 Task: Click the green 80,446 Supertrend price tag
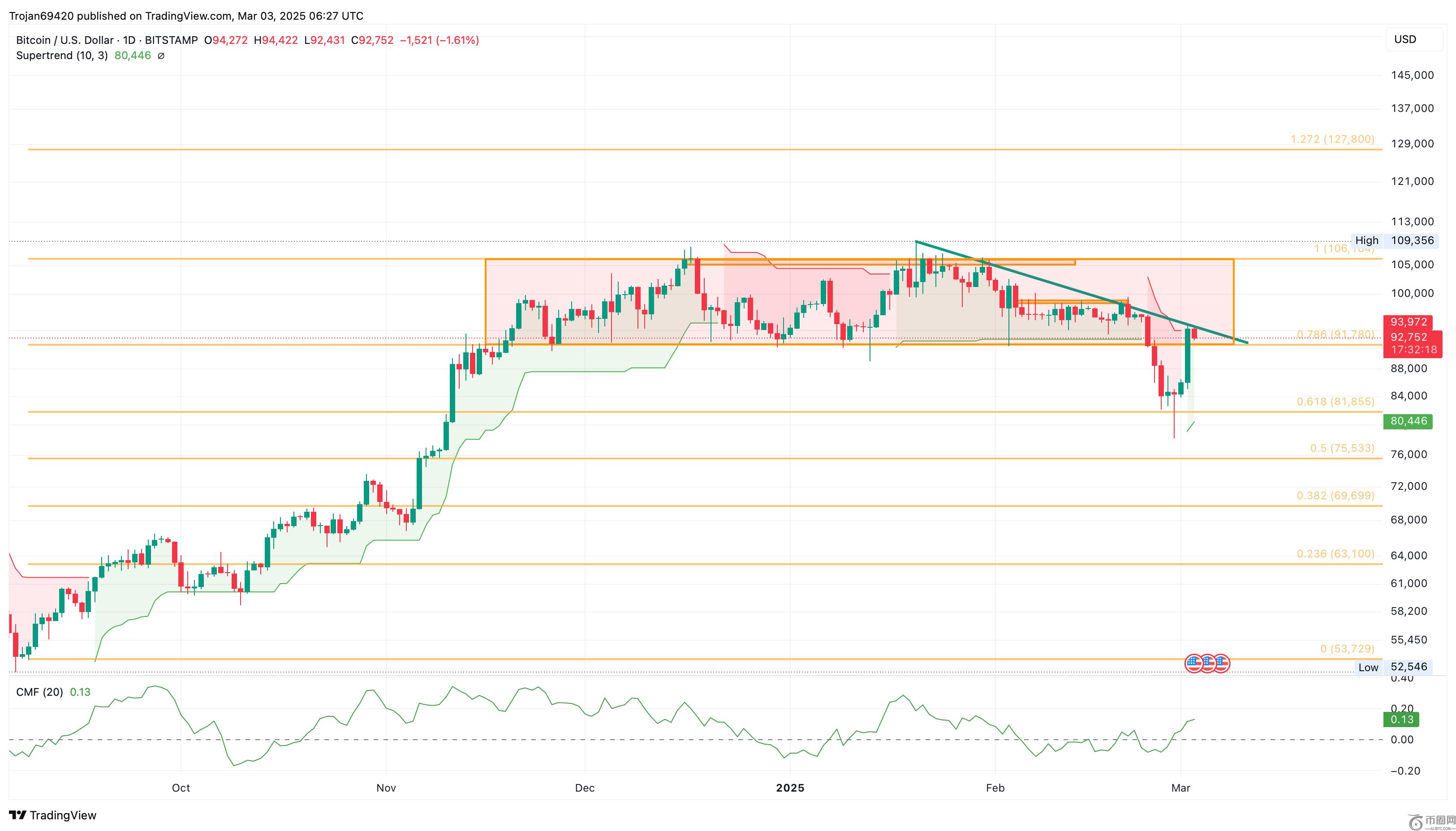pos(1408,421)
